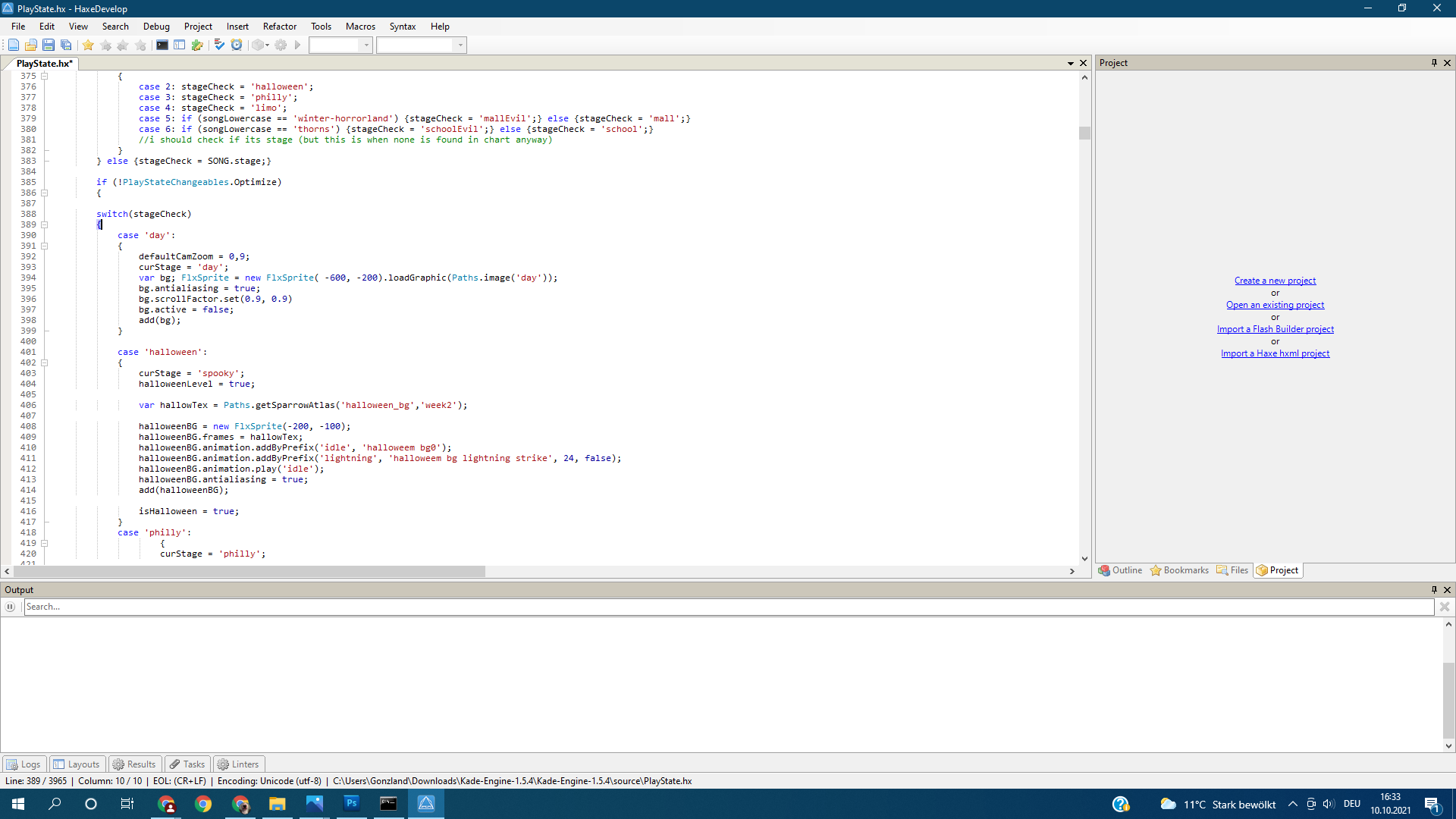The image size is (1456, 819).
Task: Collapse the code block at line 389
Action: 44,224
